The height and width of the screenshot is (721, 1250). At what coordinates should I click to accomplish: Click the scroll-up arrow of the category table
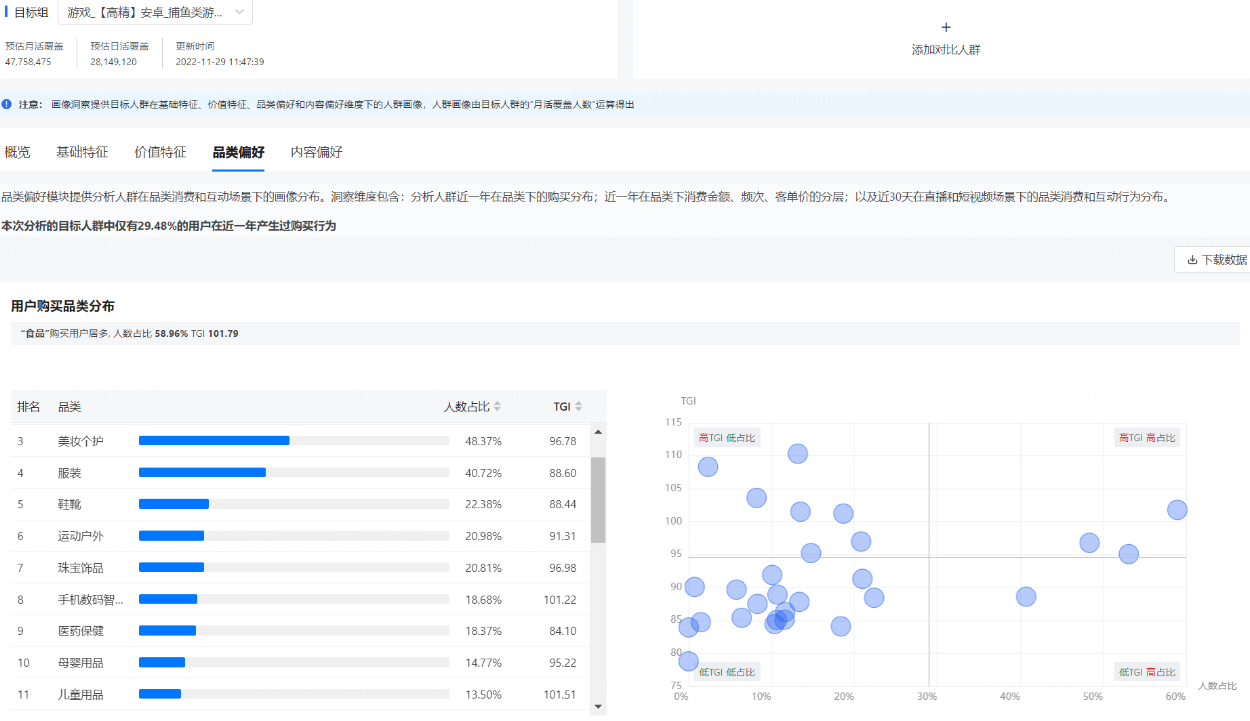pos(598,430)
